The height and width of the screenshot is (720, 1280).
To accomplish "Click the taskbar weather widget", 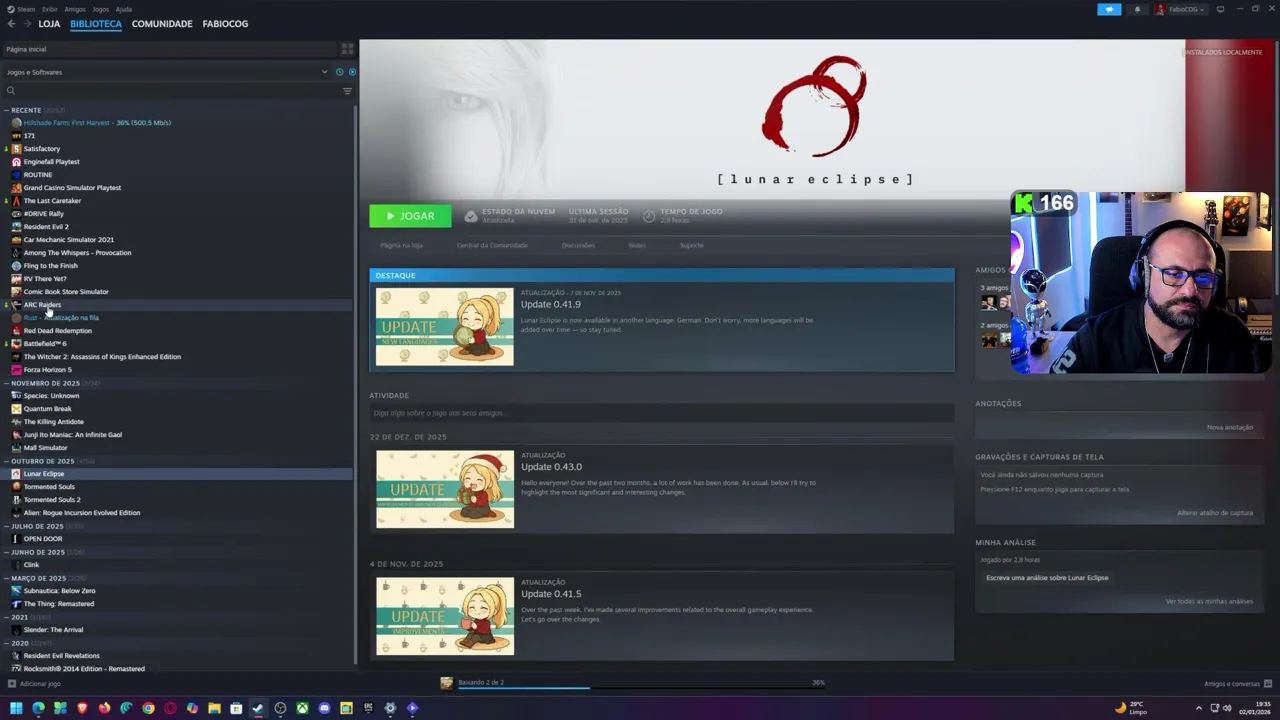I will click(1131, 708).
